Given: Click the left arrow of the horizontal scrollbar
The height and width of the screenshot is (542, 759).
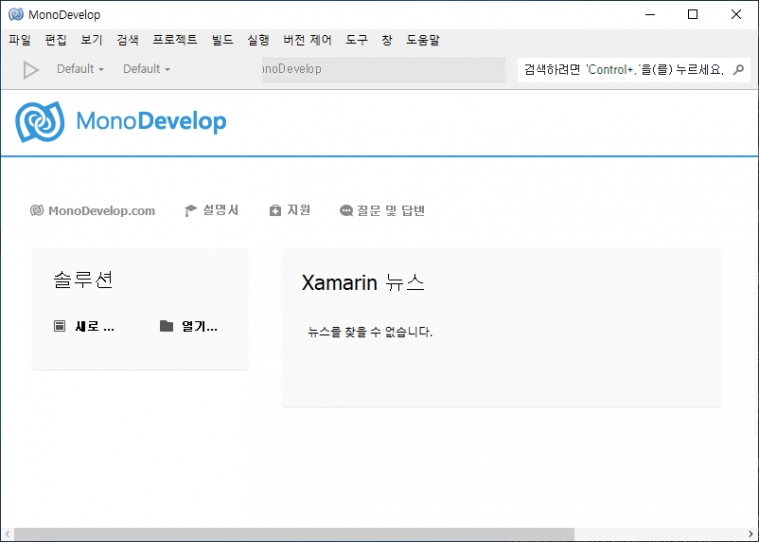Looking at the screenshot, I should point(7,535).
